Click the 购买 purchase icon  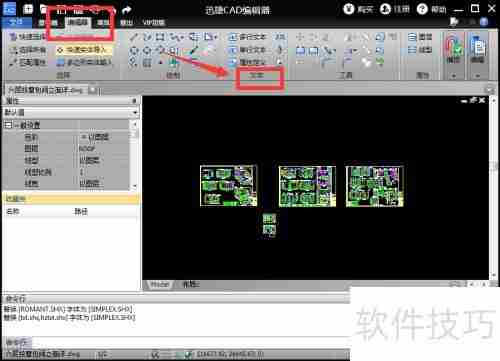(349, 9)
